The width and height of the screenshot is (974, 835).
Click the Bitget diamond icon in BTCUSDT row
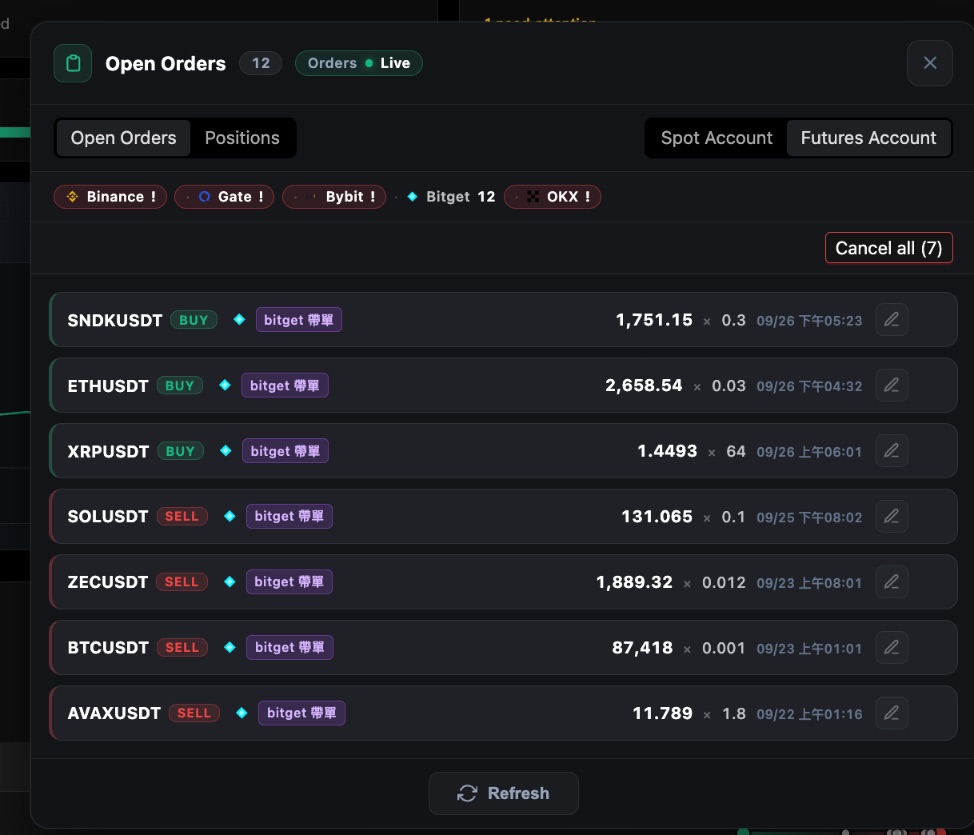(229, 647)
